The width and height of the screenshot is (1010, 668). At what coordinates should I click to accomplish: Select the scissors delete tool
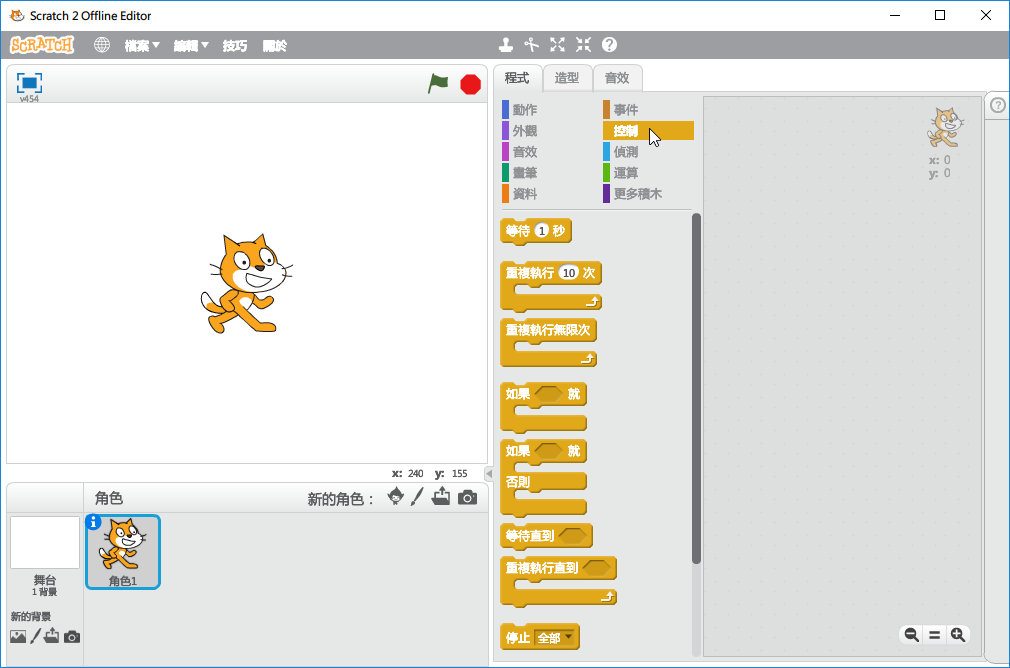(531, 44)
